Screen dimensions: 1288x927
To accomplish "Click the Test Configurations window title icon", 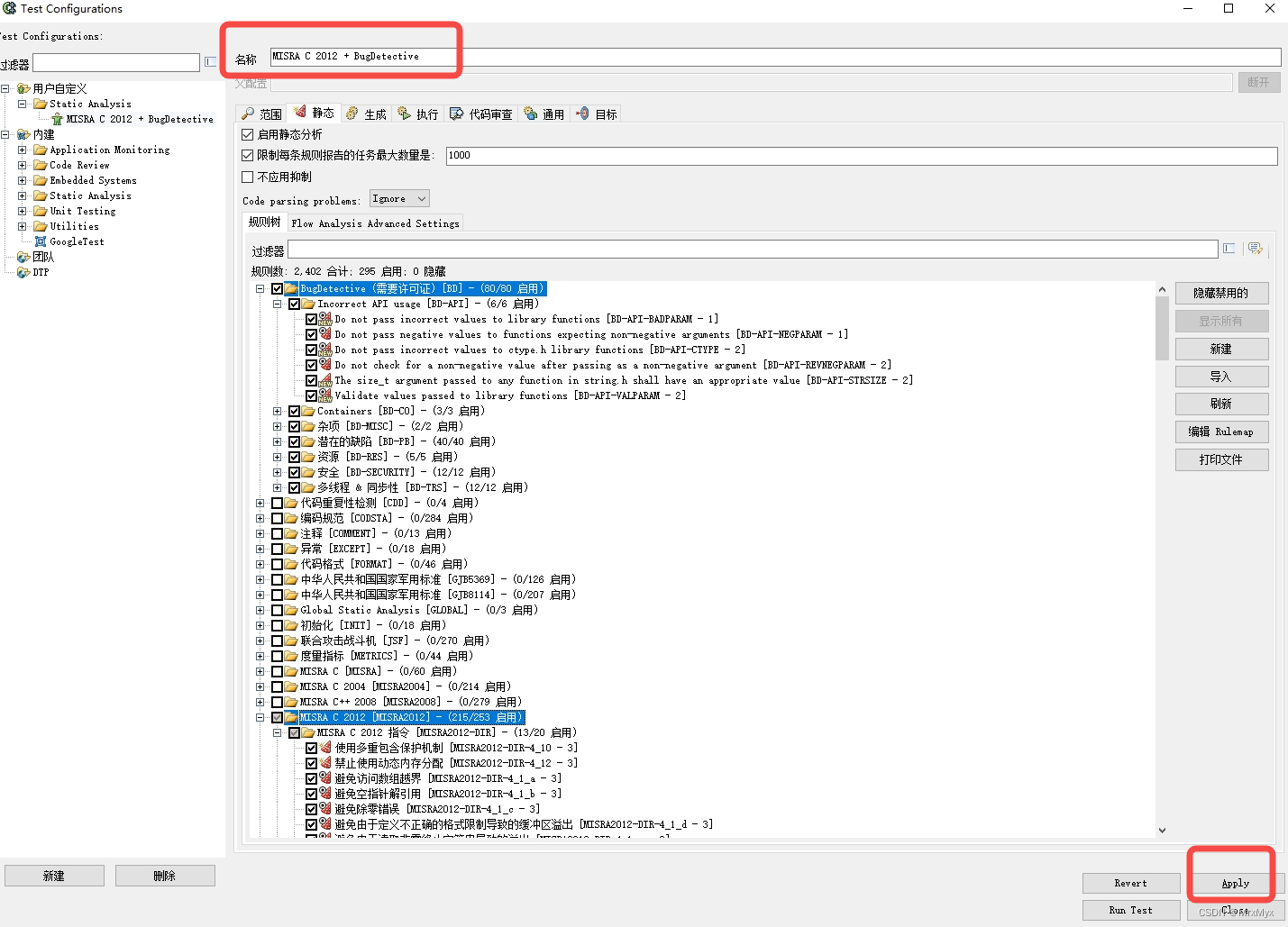I will (x=9, y=8).
